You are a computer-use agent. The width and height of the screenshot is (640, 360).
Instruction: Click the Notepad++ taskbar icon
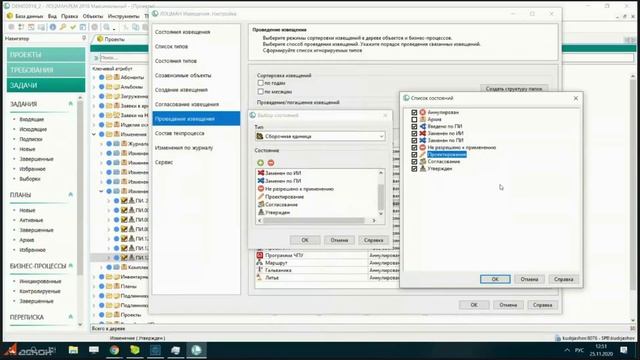click(x=135, y=350)
